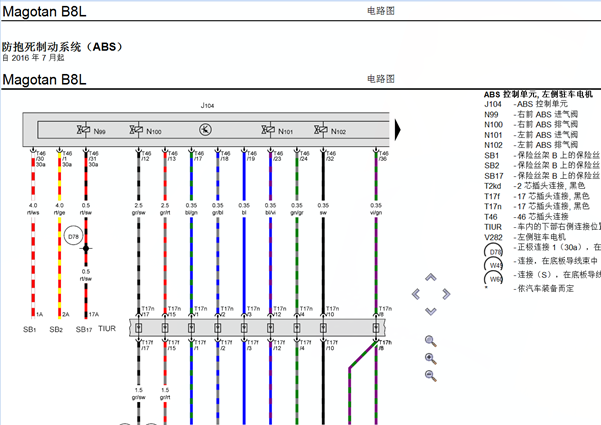Click the TIUR connector pin under T17n/3
The height and width of the screenshot is (425, 601).
pyautogui.click(x=244, y=328)
